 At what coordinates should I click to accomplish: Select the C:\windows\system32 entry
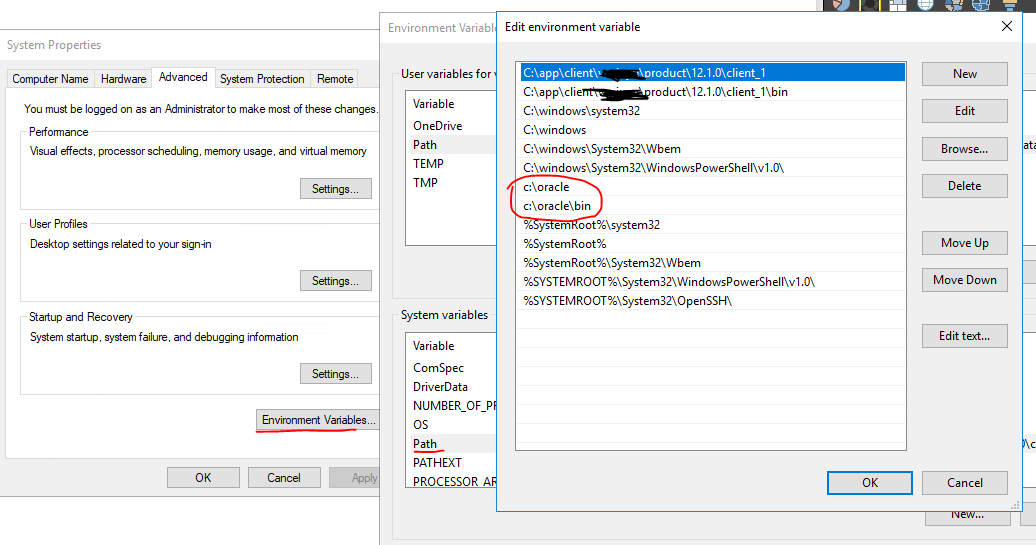(x=712, y=111)
